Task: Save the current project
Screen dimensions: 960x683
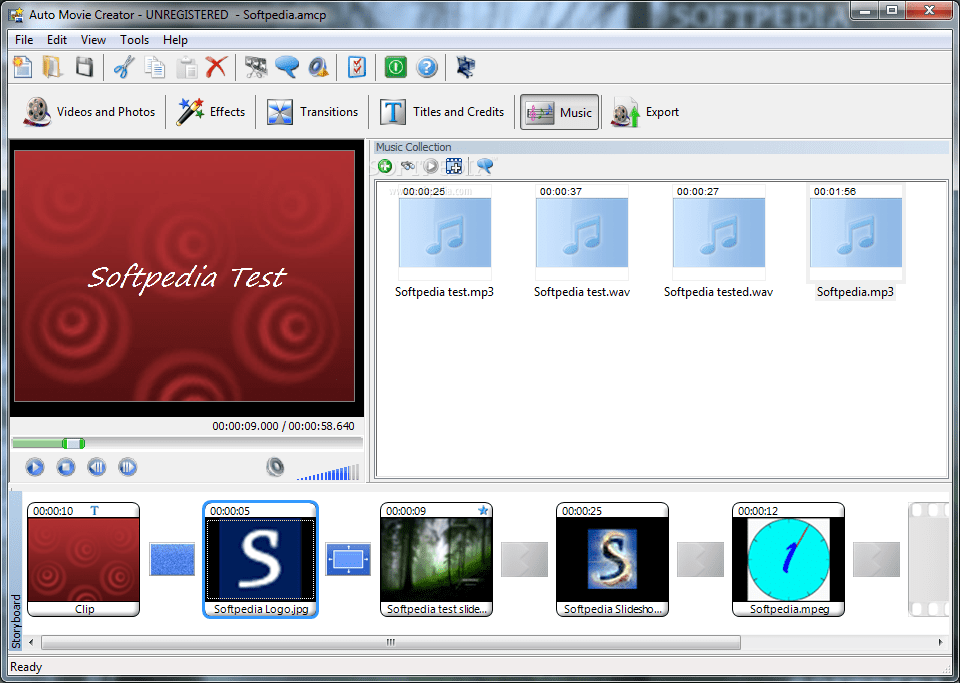Action: [85, 67]
